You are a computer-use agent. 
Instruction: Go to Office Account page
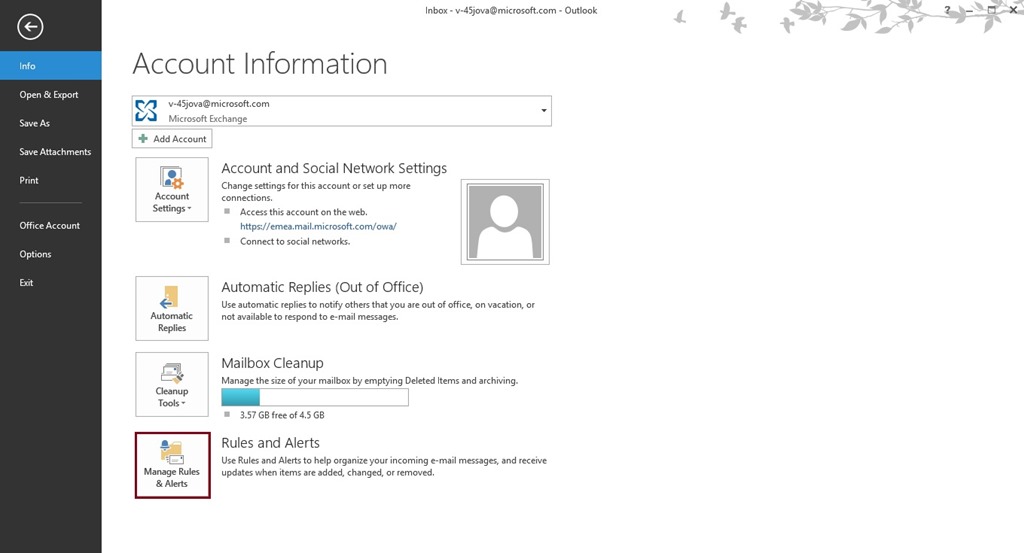click(50, 226)
